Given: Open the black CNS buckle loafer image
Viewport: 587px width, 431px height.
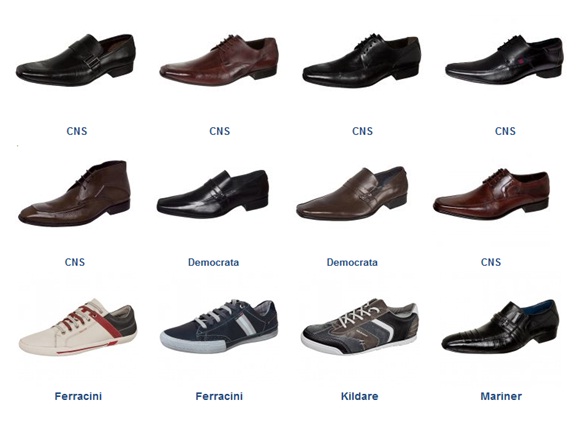Looking at the screenshot, I should (75, 60).
